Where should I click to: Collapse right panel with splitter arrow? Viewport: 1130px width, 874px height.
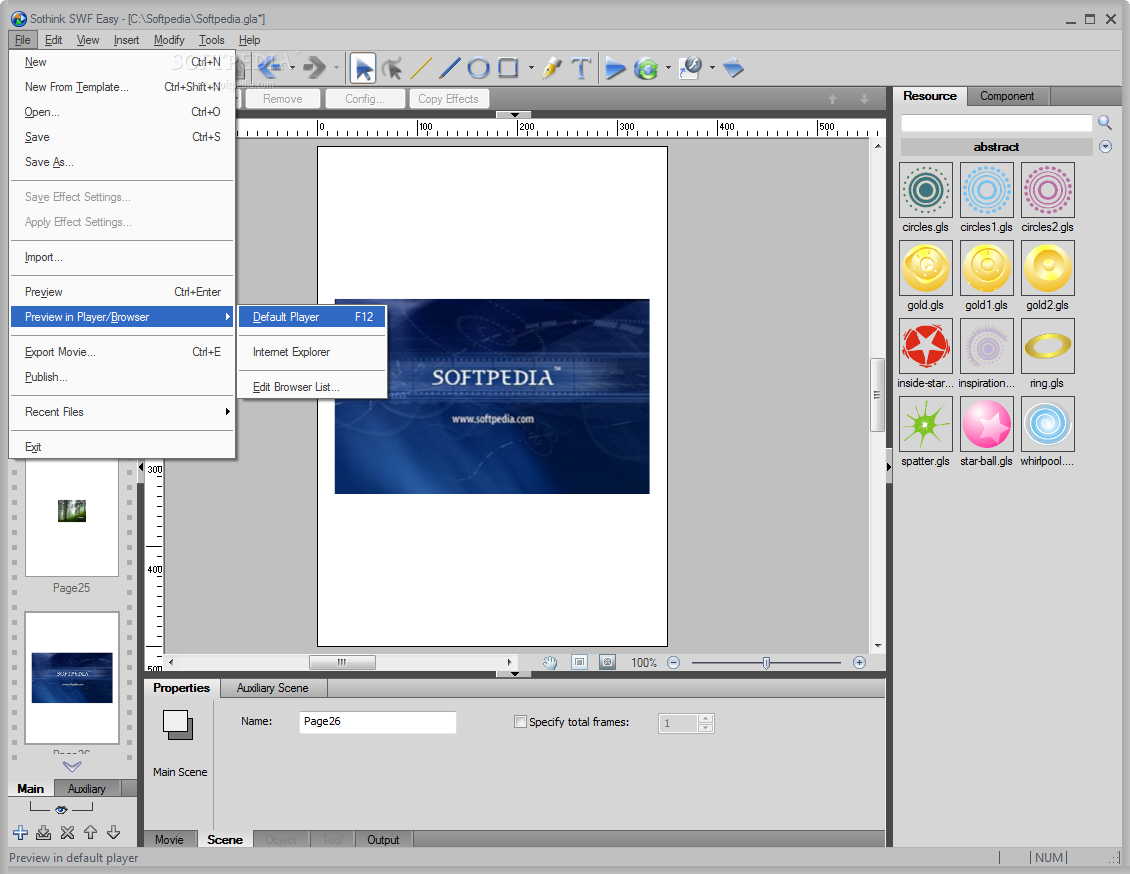889,467
